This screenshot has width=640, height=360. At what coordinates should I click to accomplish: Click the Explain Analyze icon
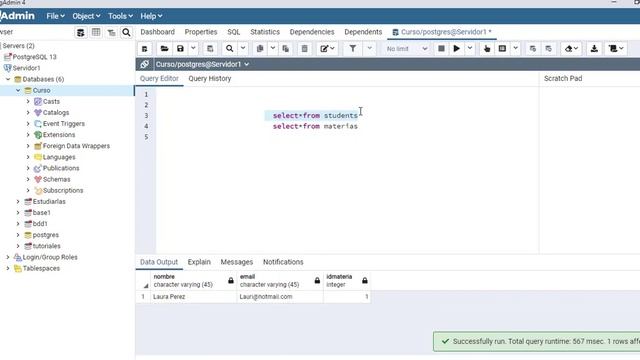(x=502, y=49)
